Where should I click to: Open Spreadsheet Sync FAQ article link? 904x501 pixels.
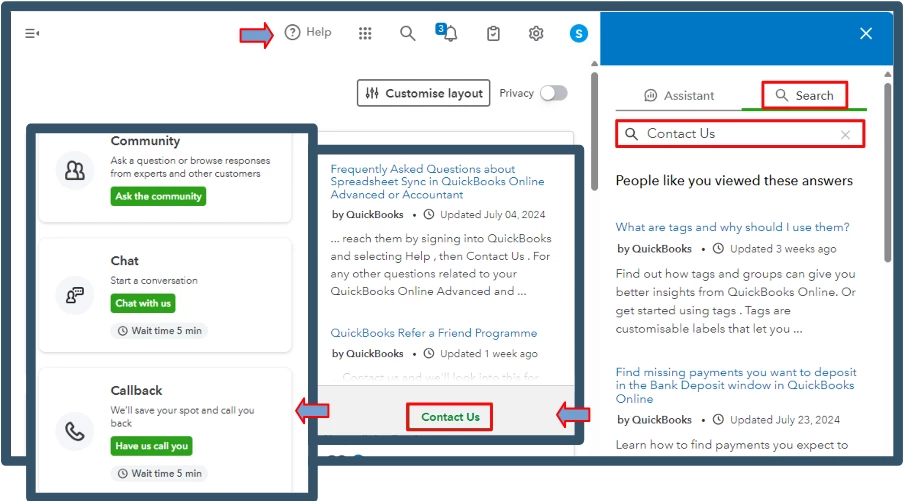tap(438, 182)
